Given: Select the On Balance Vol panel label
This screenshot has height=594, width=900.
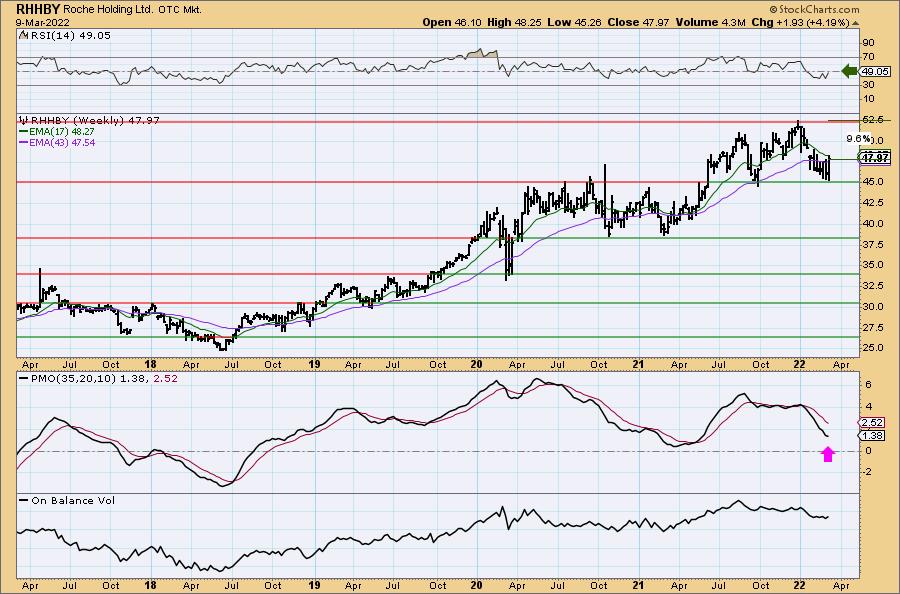Looking at the screenshot, I should point(73,500).
